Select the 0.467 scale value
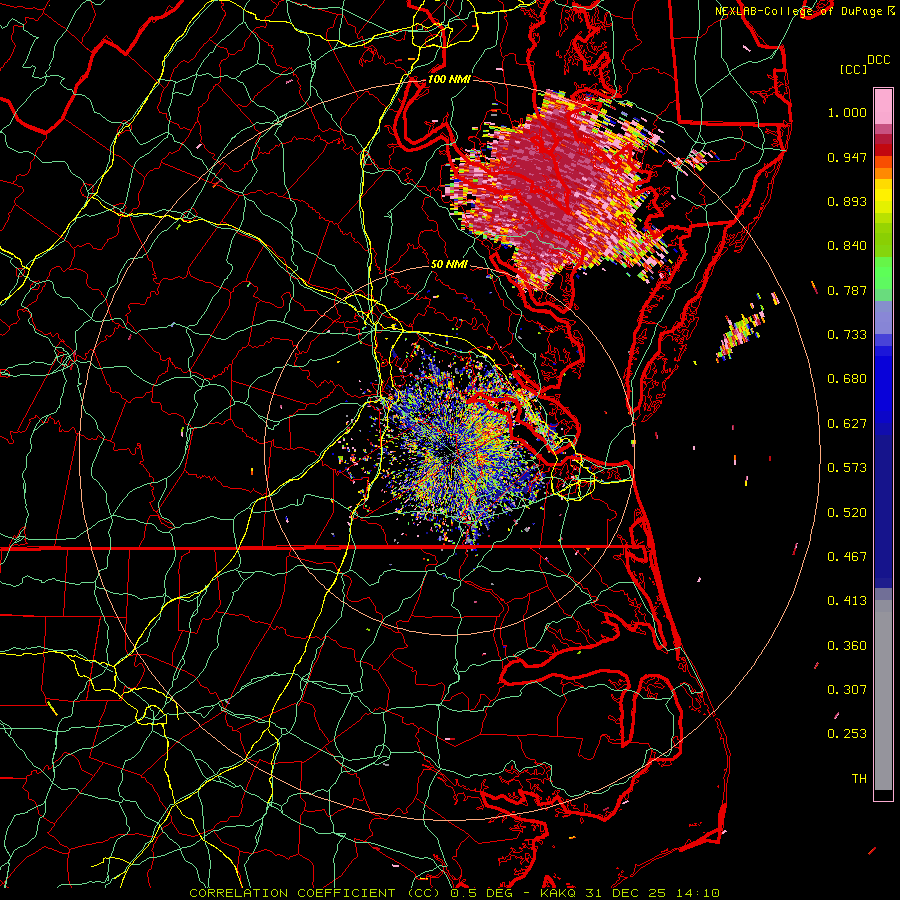 coord(847,557)
